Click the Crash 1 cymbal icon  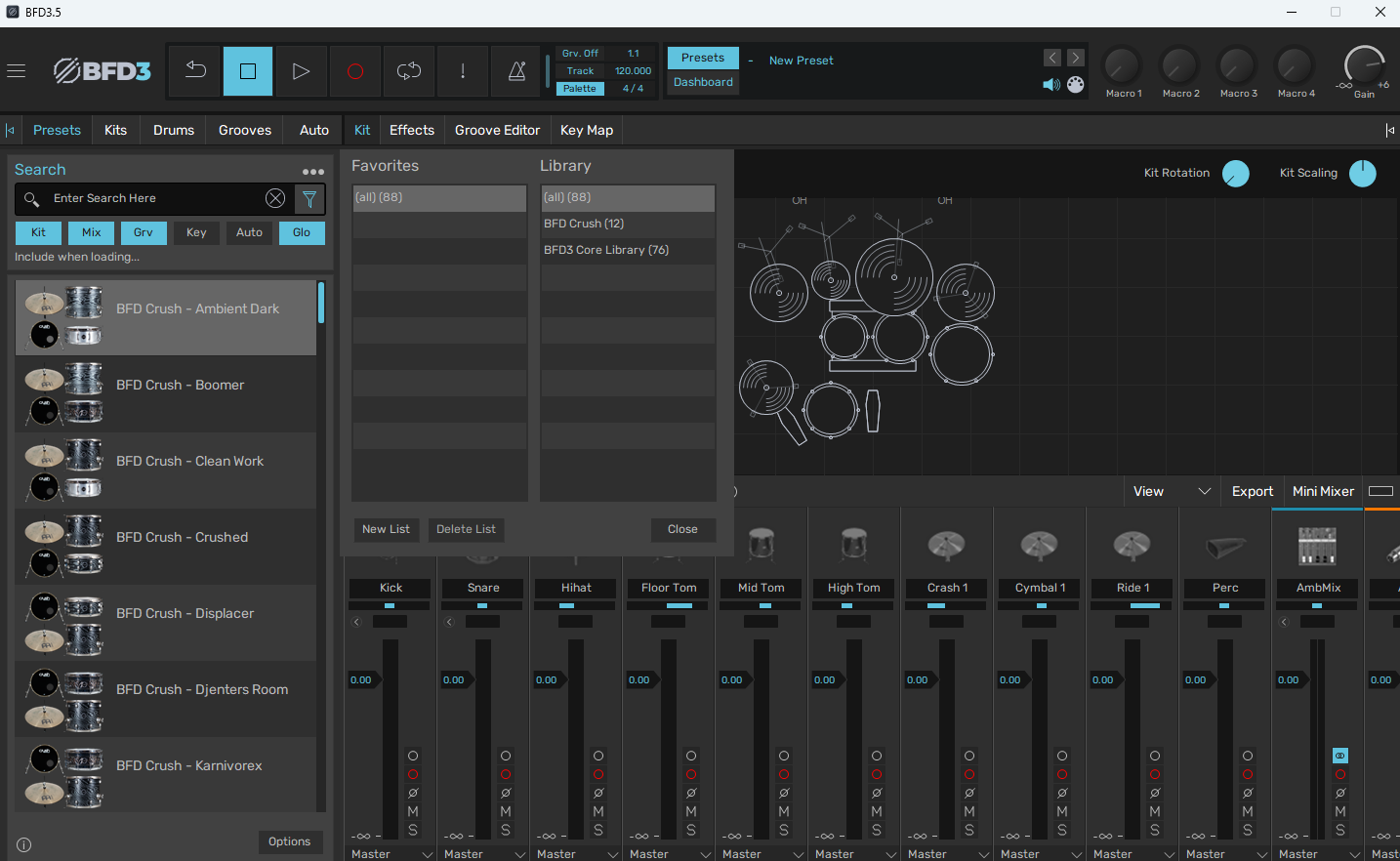click(x=947, y=545)
